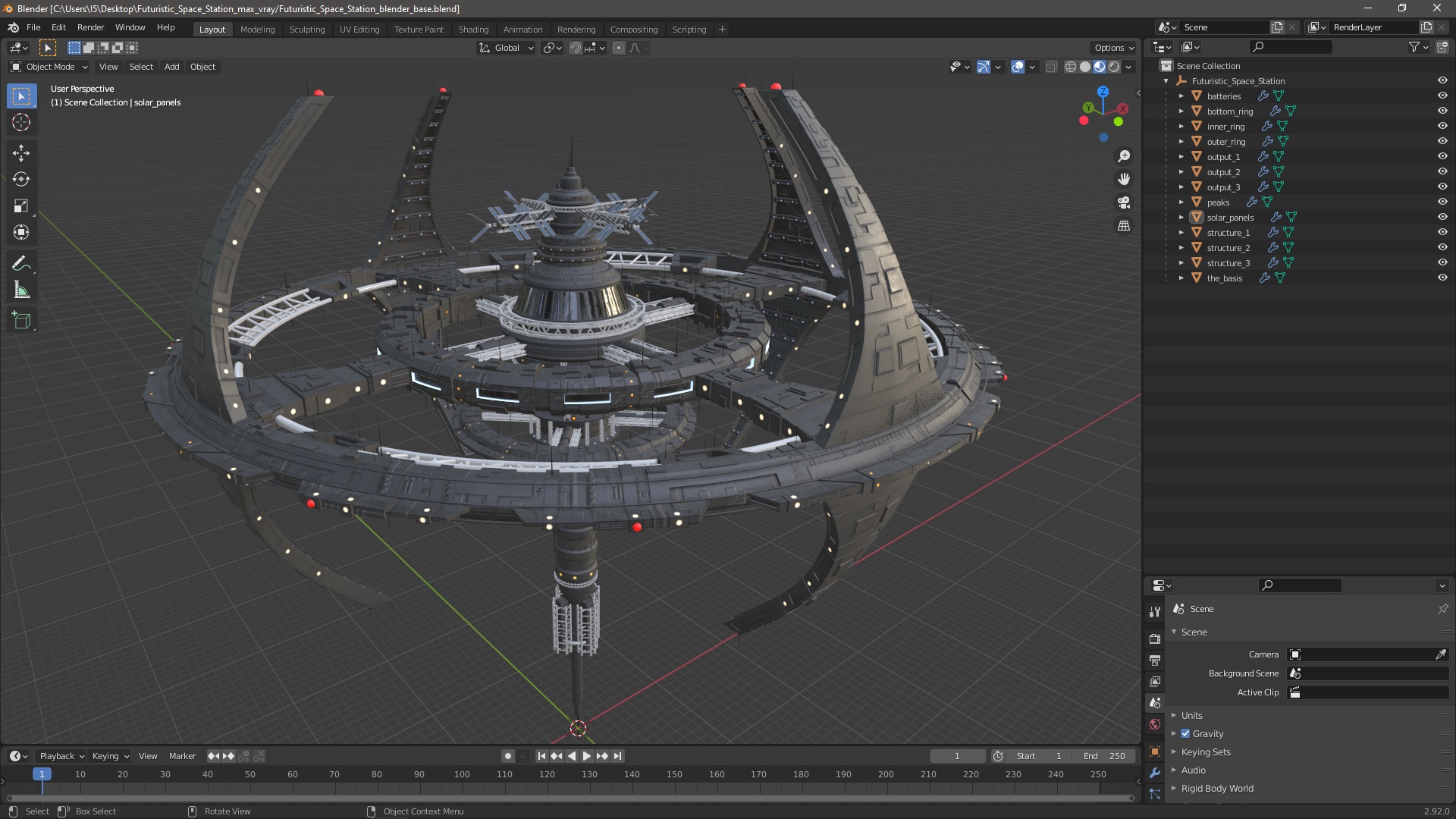Select output_2 object in outliner
Viewport: 1456px width, 819px height.
point(1223,172)
